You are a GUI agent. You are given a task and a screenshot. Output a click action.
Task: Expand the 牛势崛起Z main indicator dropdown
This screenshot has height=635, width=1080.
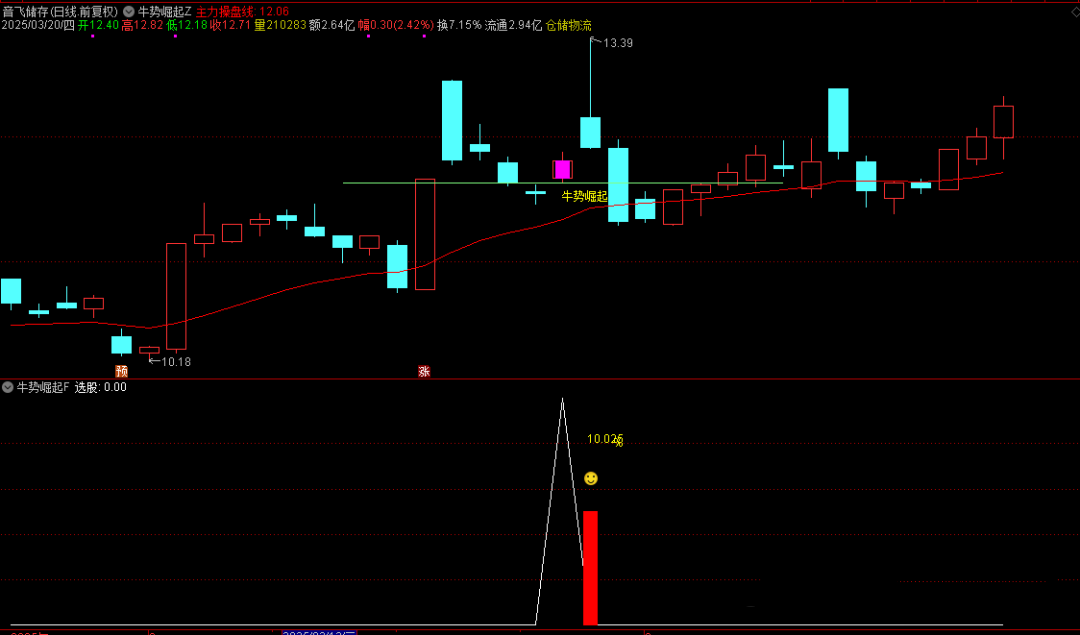pyautogui.click(x=129, y=11)
